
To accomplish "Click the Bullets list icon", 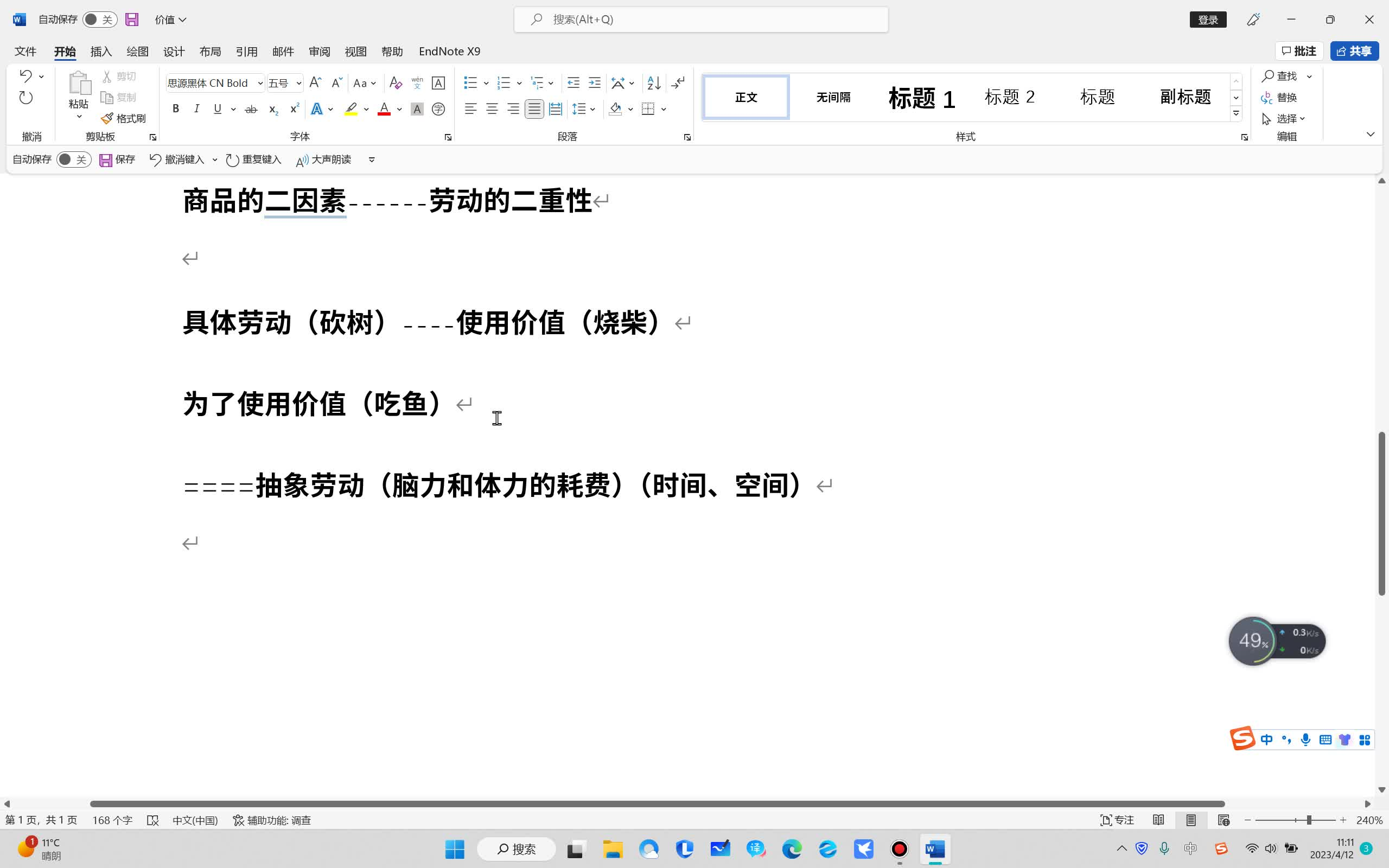I will click(471, 82).
